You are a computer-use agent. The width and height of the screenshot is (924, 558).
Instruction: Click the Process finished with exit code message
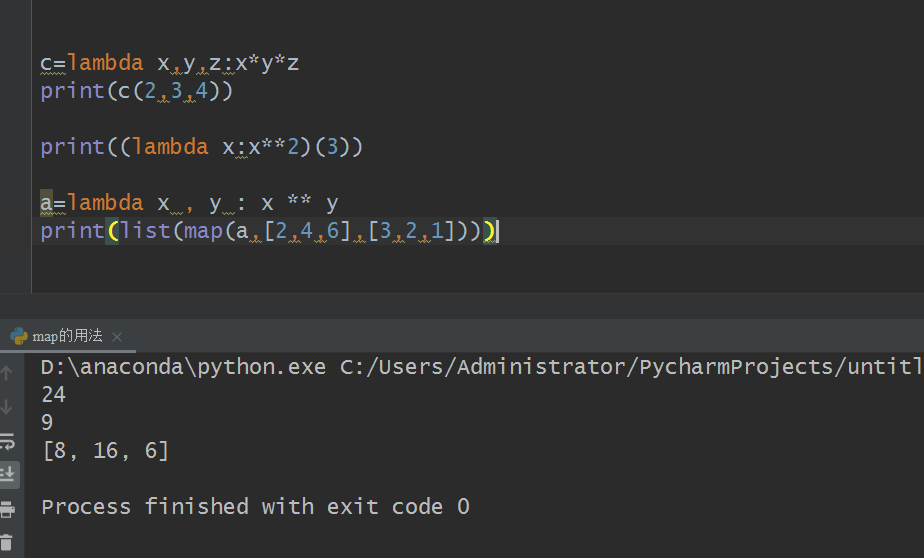(255, 506)
